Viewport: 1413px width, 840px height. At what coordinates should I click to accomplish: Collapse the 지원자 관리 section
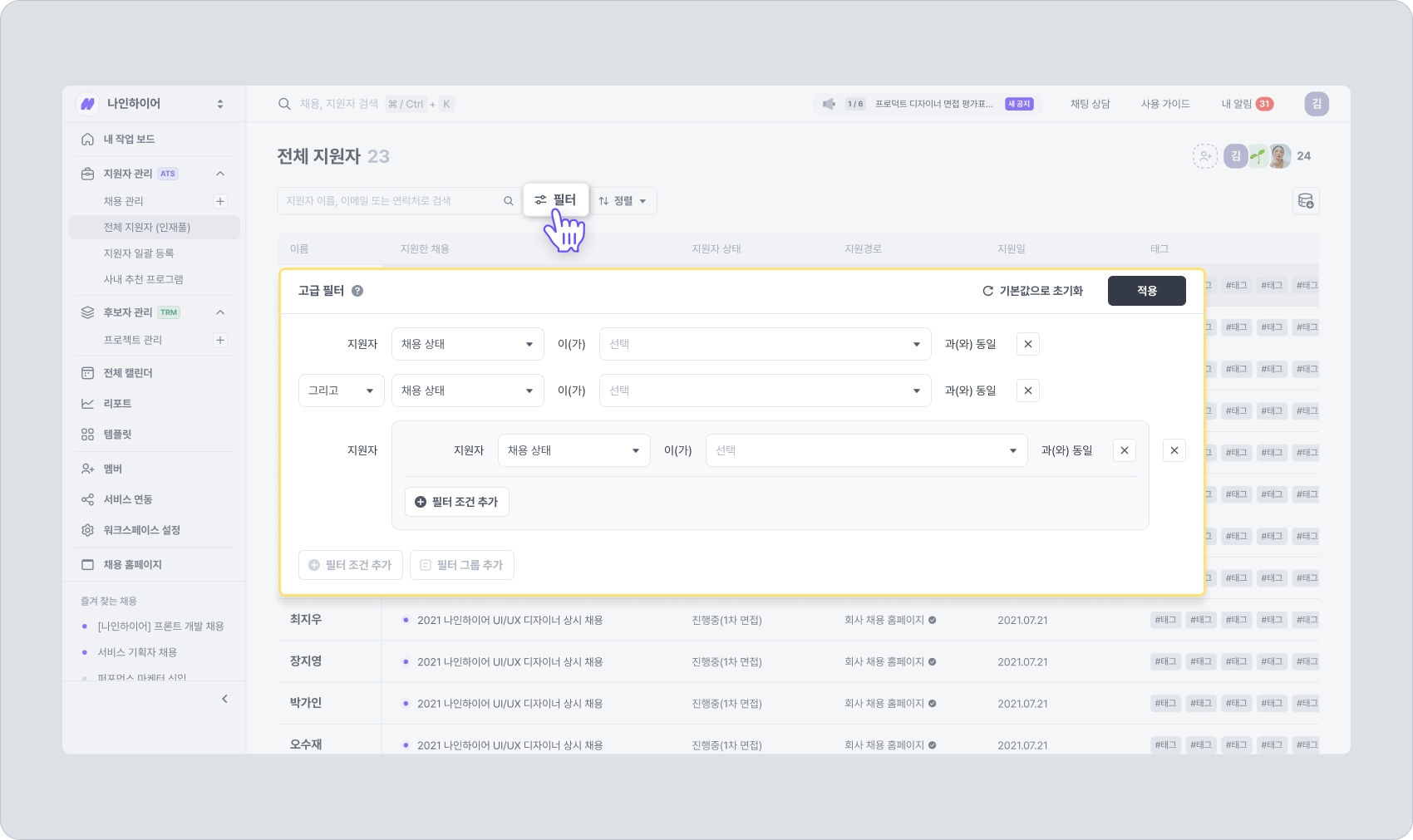tap(220, 174)
